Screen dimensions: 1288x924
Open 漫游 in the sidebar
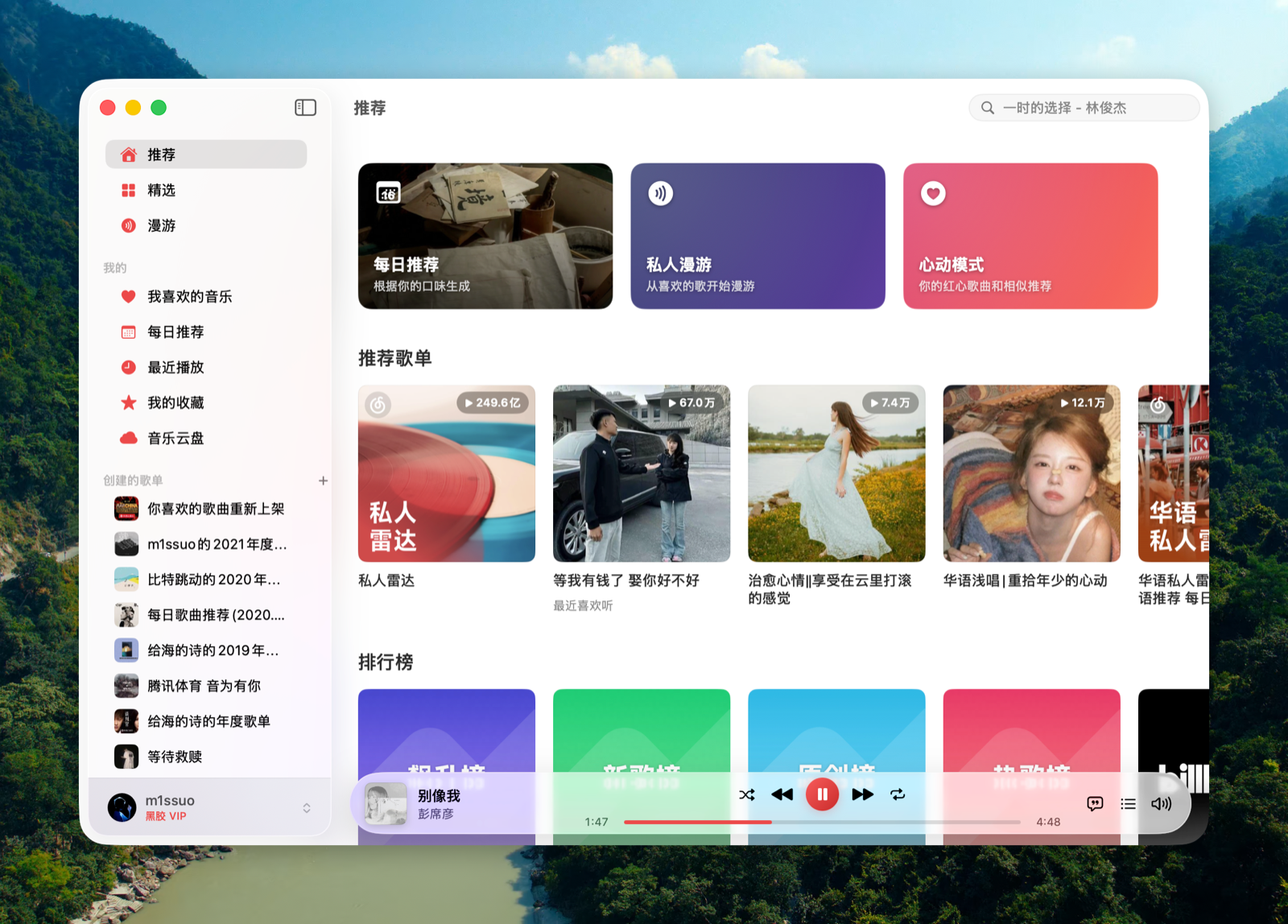click(206, 225)
